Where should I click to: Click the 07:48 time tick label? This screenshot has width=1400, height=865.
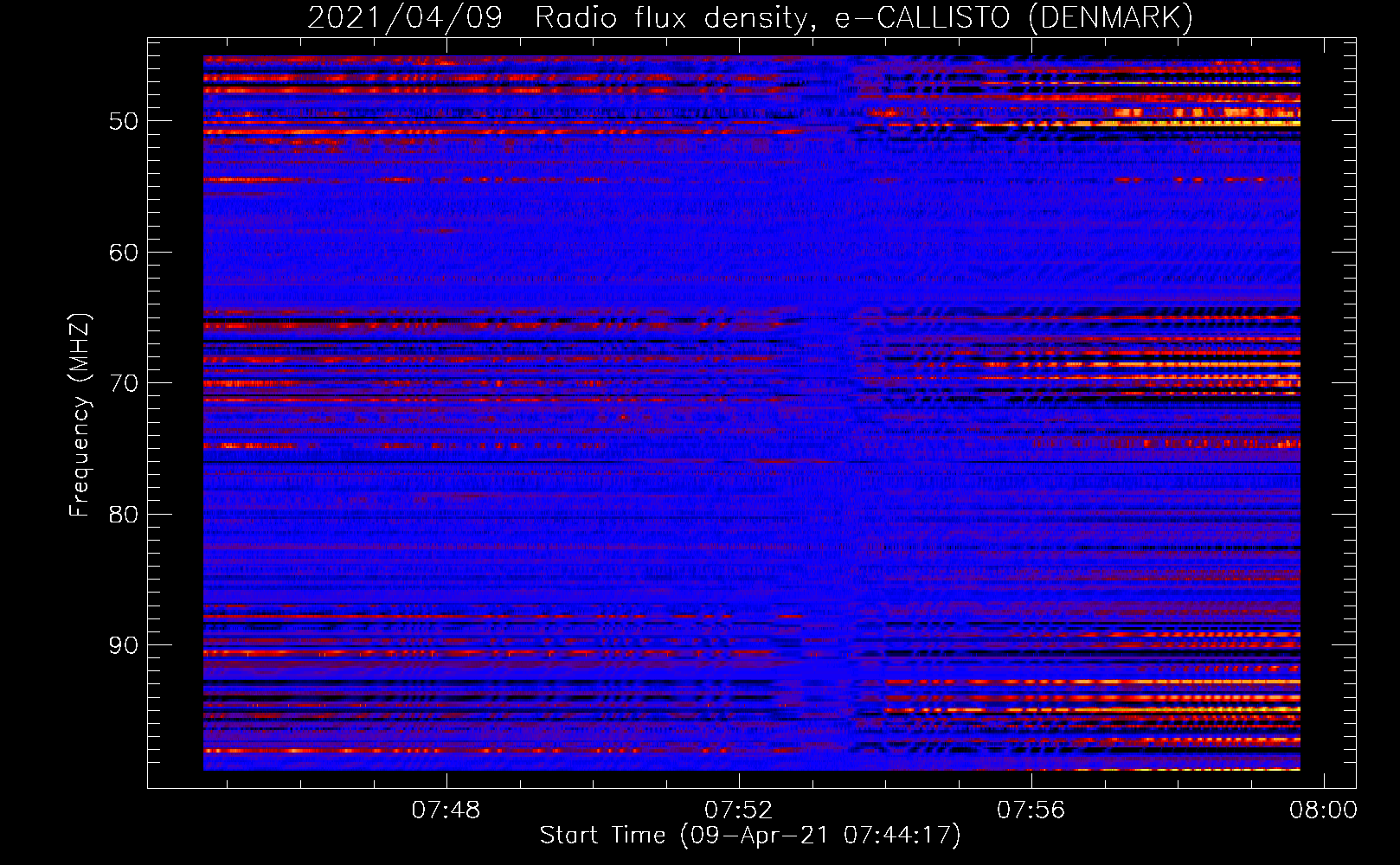446,811
